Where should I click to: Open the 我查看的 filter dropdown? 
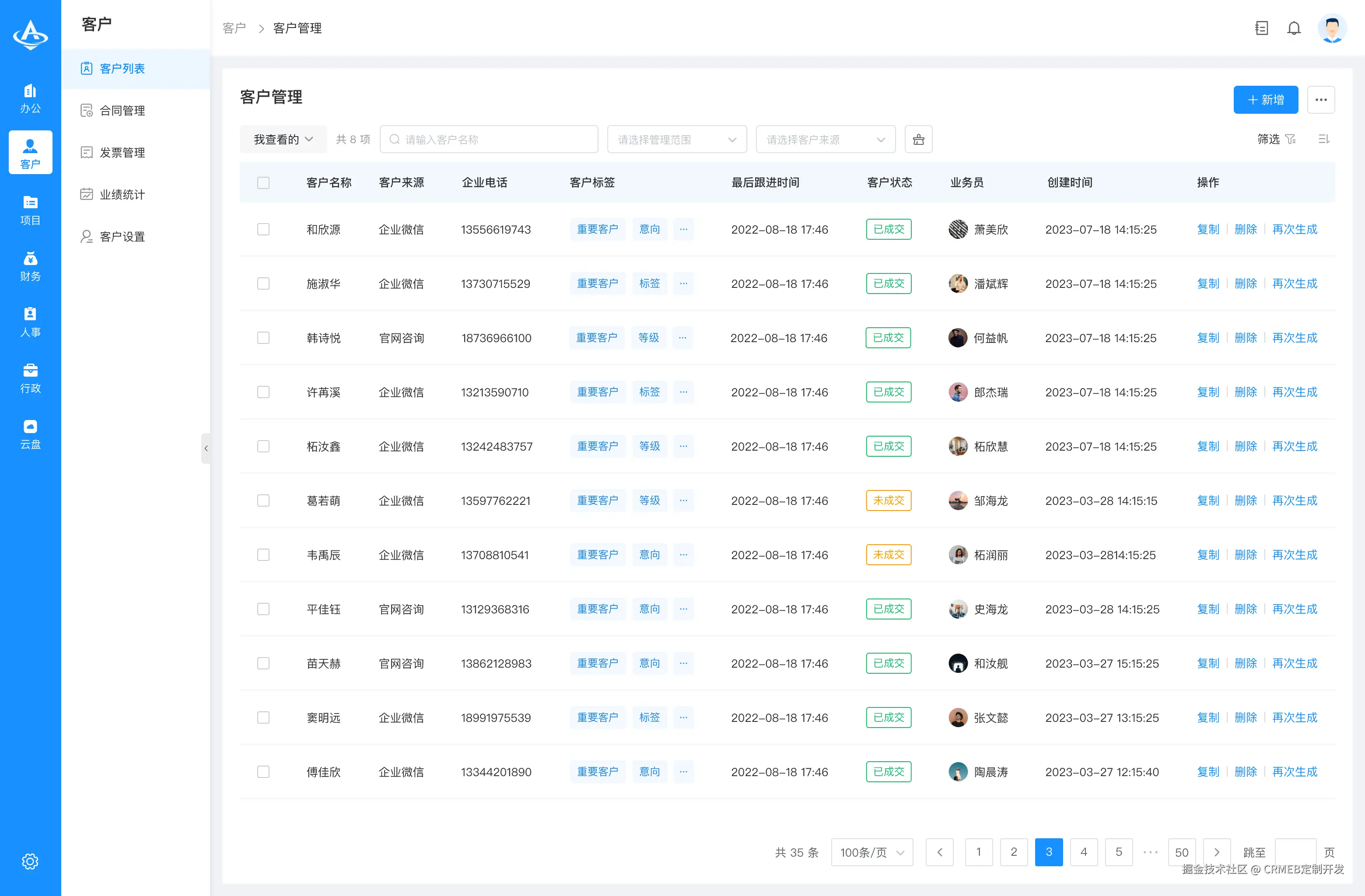click(x=283, y=139)
